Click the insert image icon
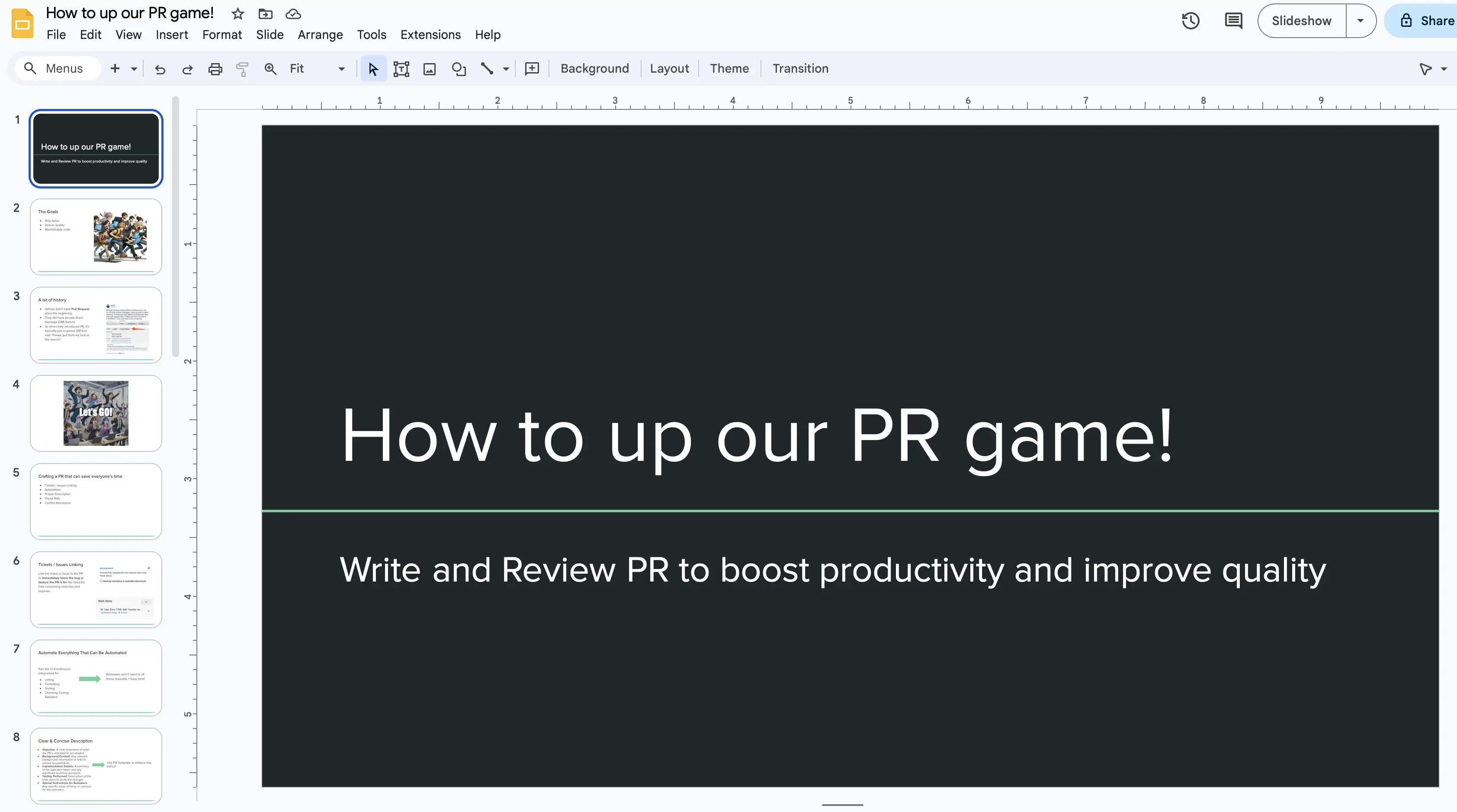 point(429,69)
